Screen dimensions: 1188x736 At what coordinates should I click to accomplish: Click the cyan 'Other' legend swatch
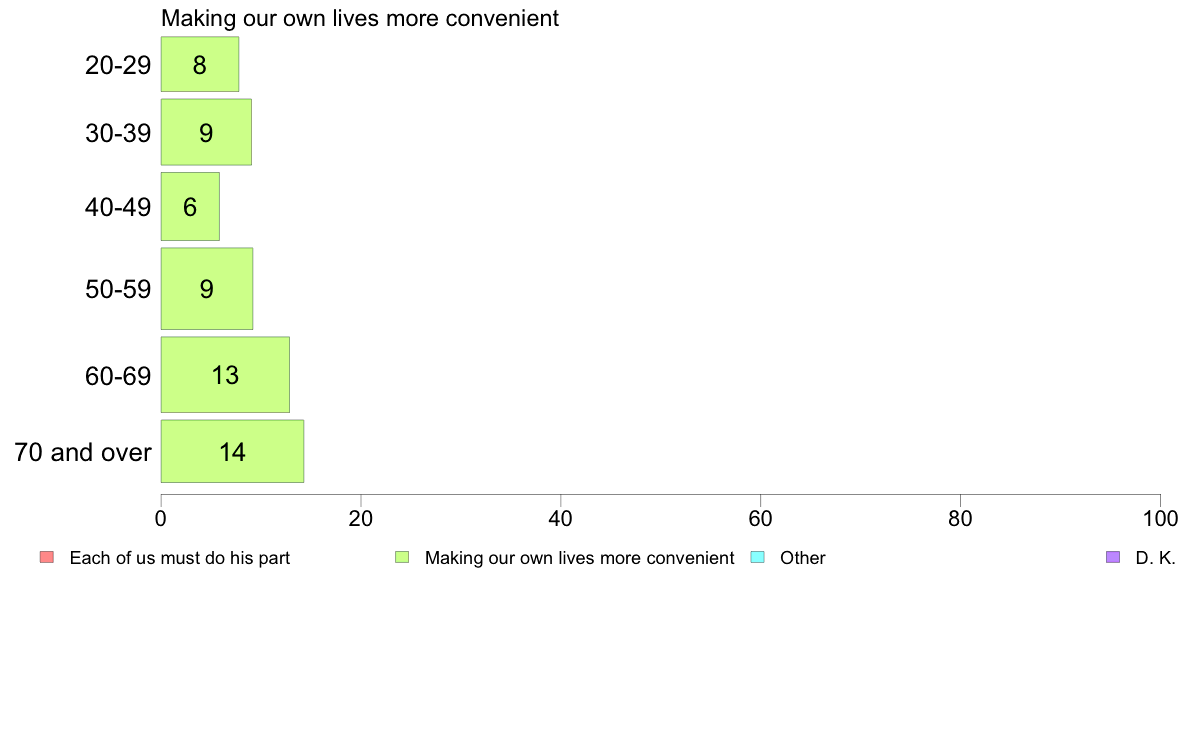coord(758,557)
